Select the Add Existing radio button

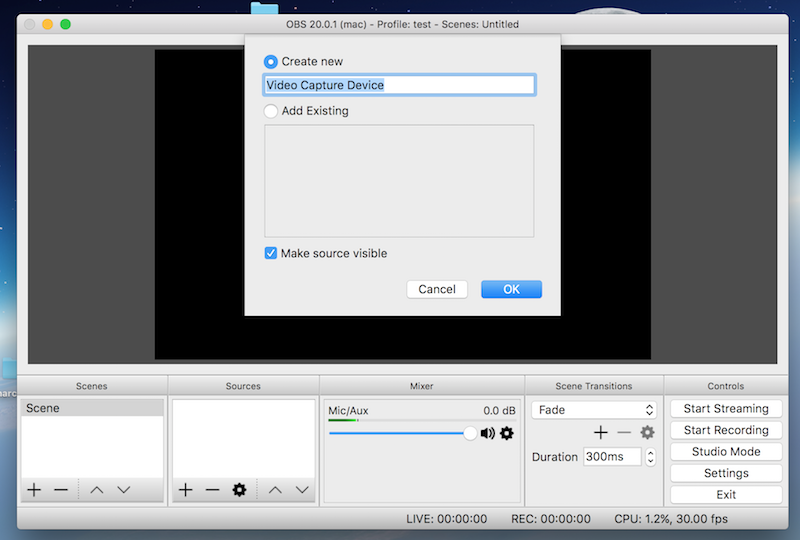coord(271,111)
